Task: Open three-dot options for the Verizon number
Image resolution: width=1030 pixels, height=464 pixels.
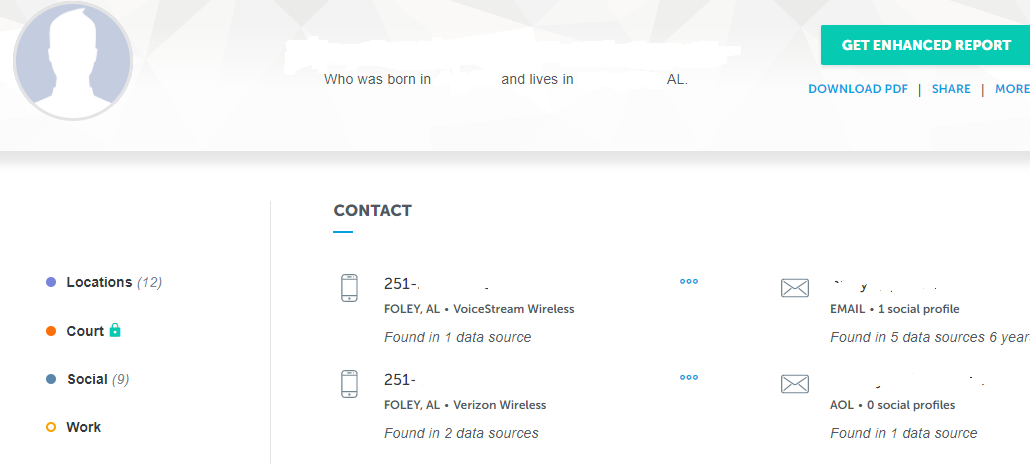Action: pyautogui.click(x=689, y=378)
